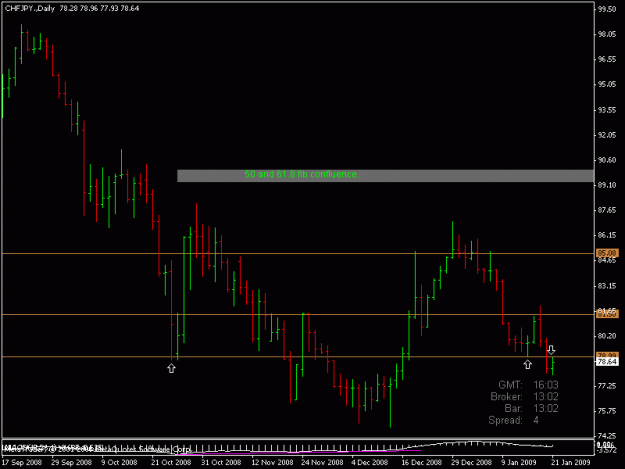Click the 93.55 price scale label
Image resolution: width=625 pixels, height=469 pixels.
coord(607,110)
